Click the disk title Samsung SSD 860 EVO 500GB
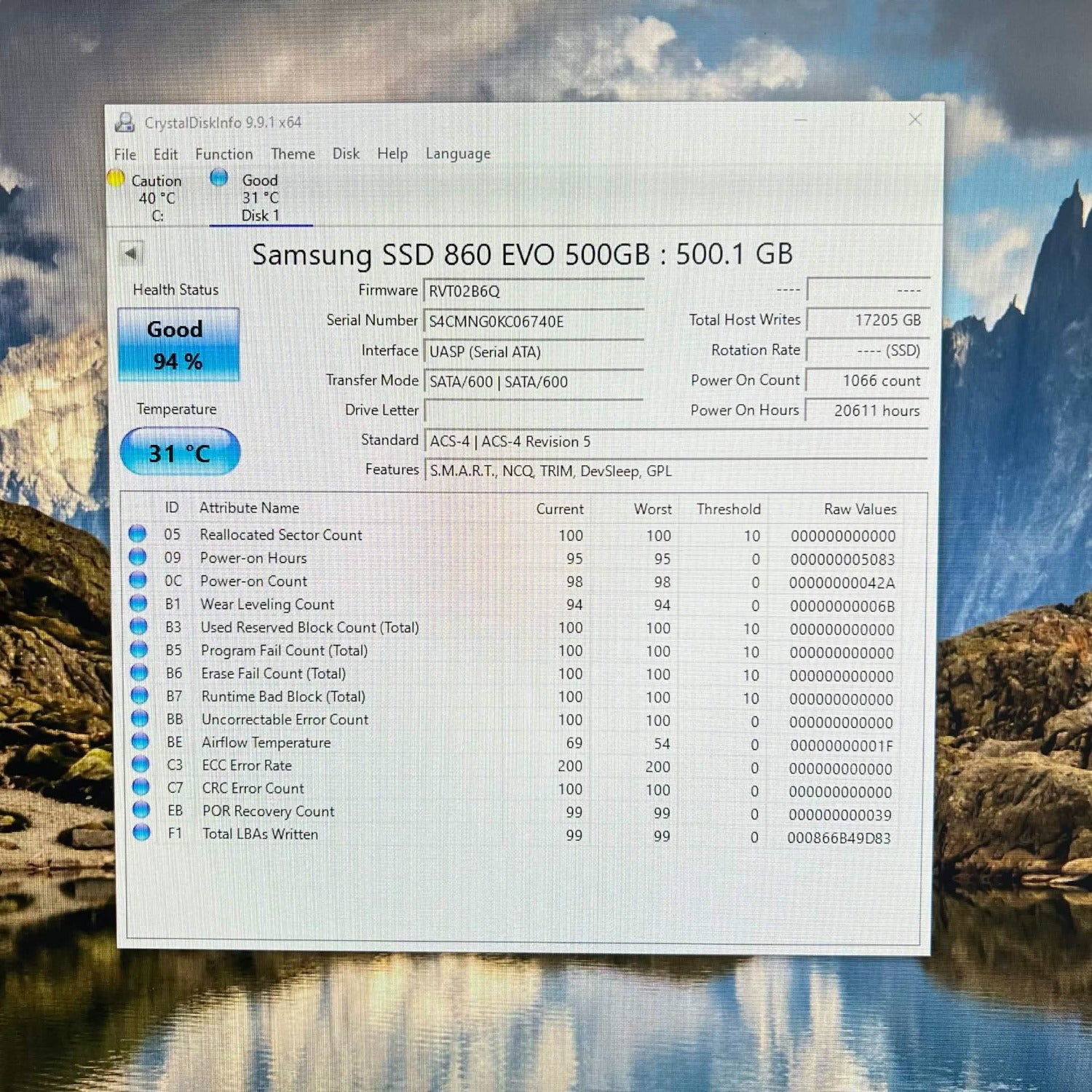 coord(523,254)
